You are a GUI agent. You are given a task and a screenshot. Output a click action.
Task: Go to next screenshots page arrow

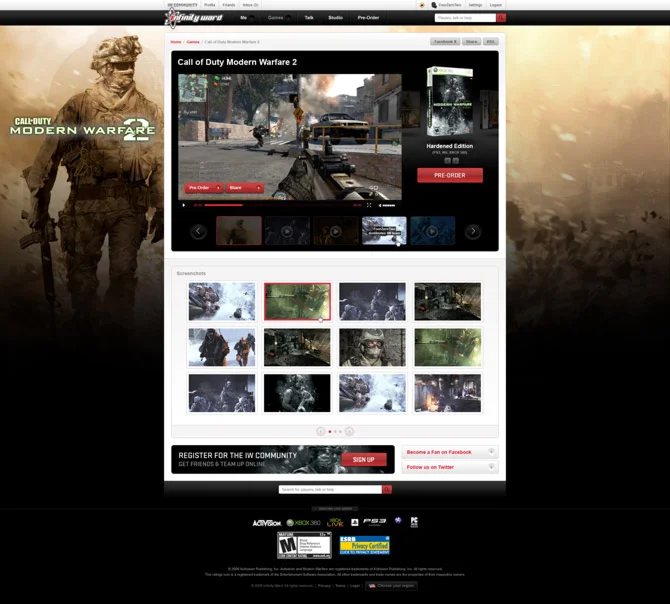point(349,431)
